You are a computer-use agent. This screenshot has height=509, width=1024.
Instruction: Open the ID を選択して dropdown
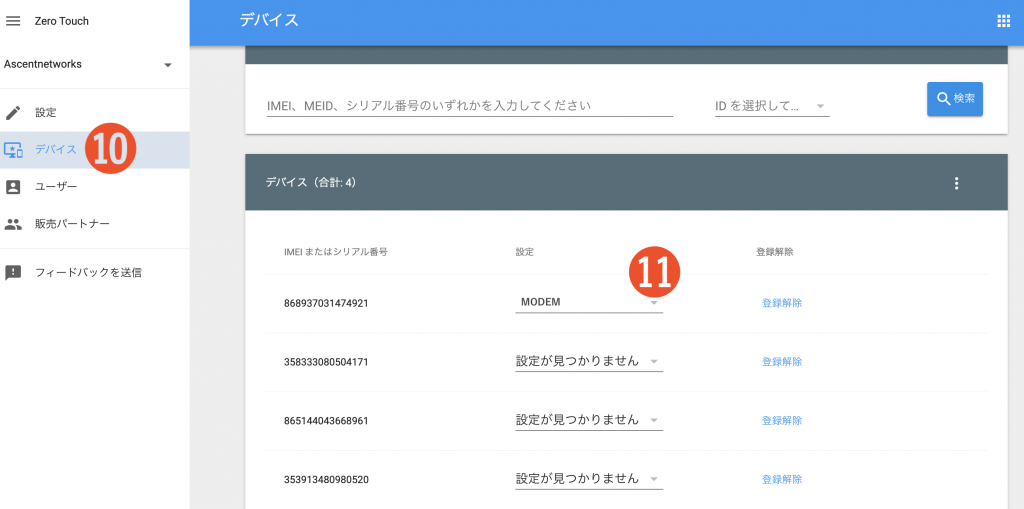(x=772, y=106)
